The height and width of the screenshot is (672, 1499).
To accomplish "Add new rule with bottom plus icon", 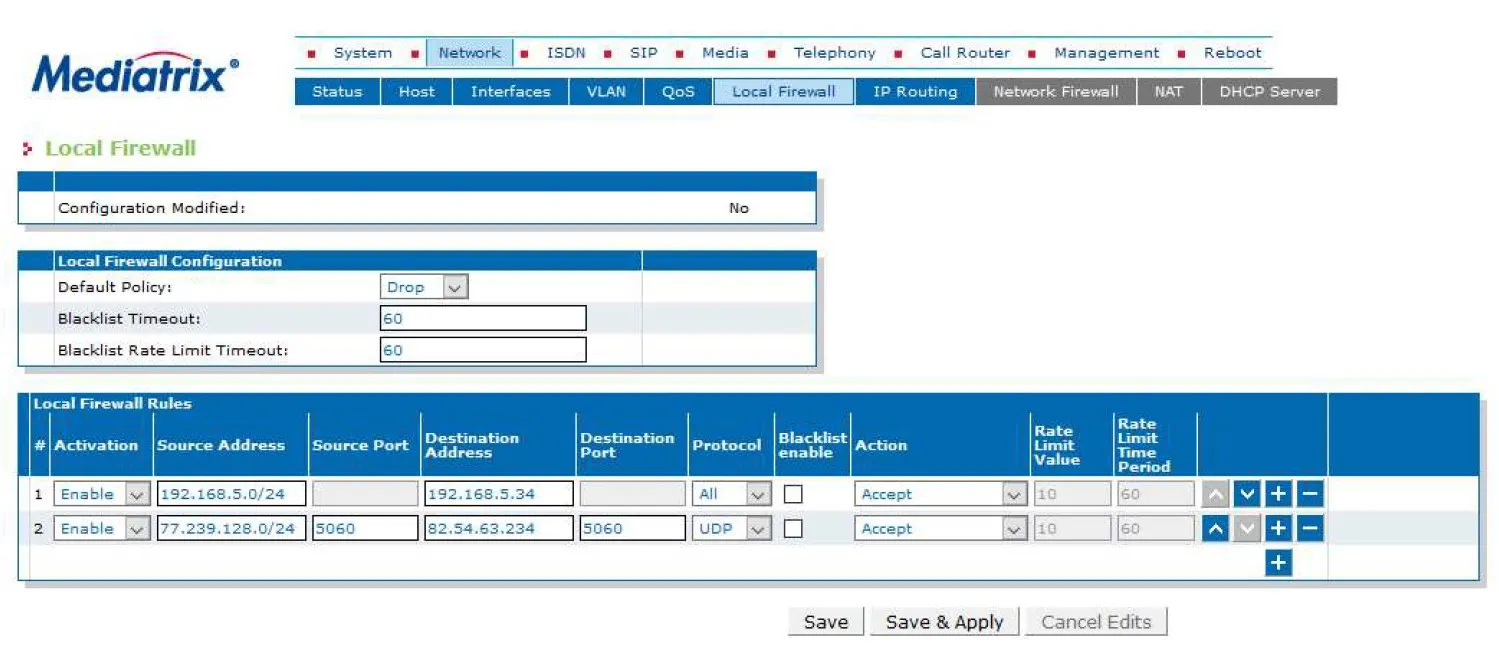I will [1278, 563].
